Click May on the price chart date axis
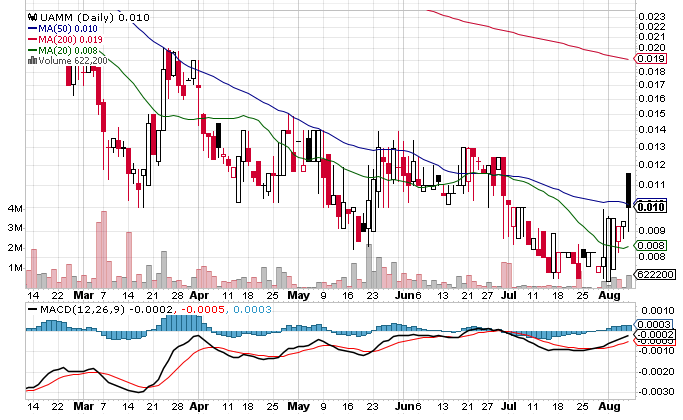This screenshot has height=420, width=683. (x=299, y=295)
